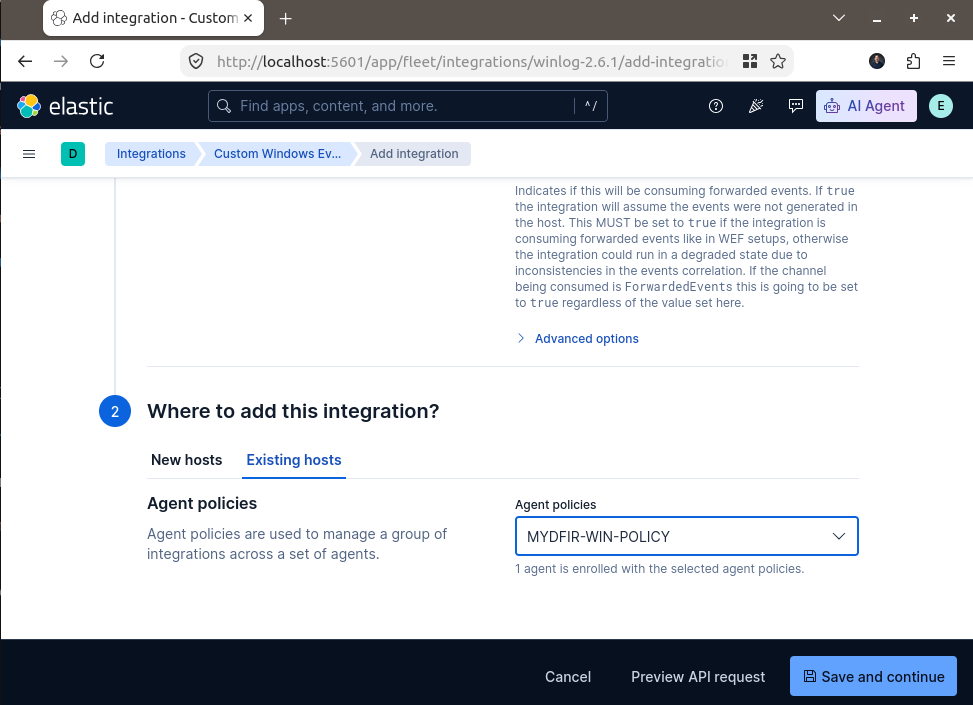The height and width of the screenshot is (705, 973).
Task: Switch to the New hosts tab
Action: tap(186, 460)
